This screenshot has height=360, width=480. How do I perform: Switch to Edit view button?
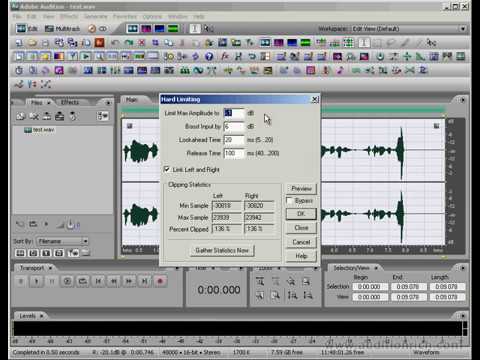[27, 29]
